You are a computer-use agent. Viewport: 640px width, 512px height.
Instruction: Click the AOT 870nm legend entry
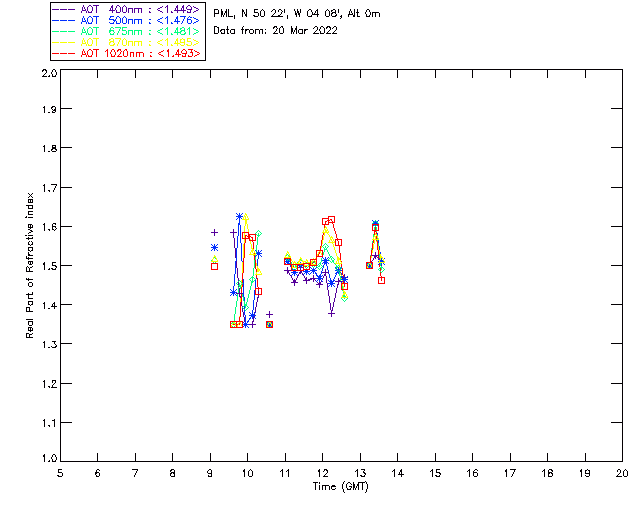[x=126, y=42]
